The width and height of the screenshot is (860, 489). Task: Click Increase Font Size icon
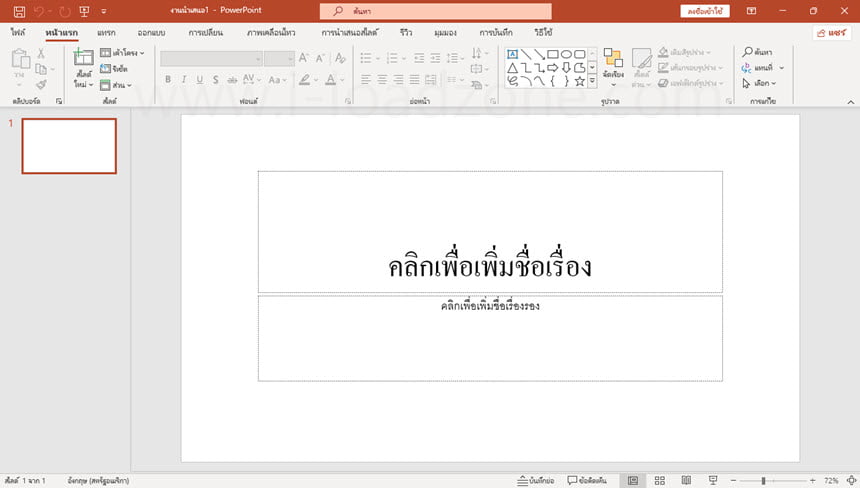[303, 58]
